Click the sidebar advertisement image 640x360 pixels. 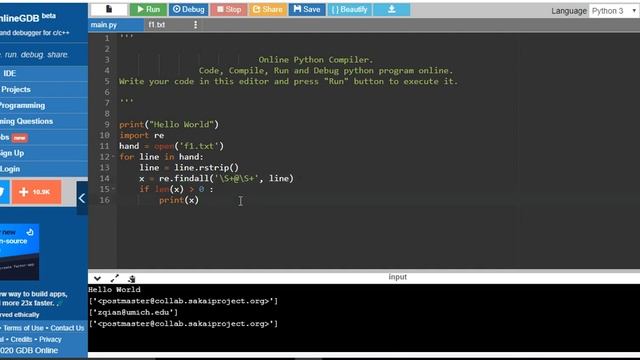[20, 252]
